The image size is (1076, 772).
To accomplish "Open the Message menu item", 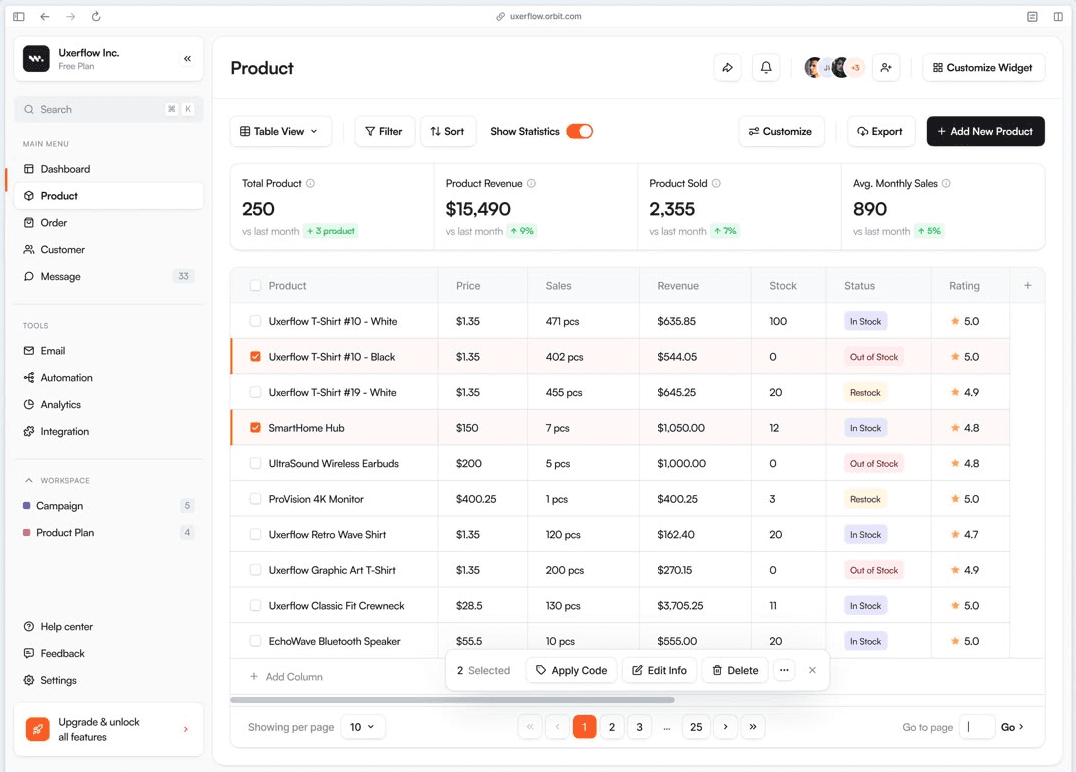I will pyautogui.click(x=108, y=276).
